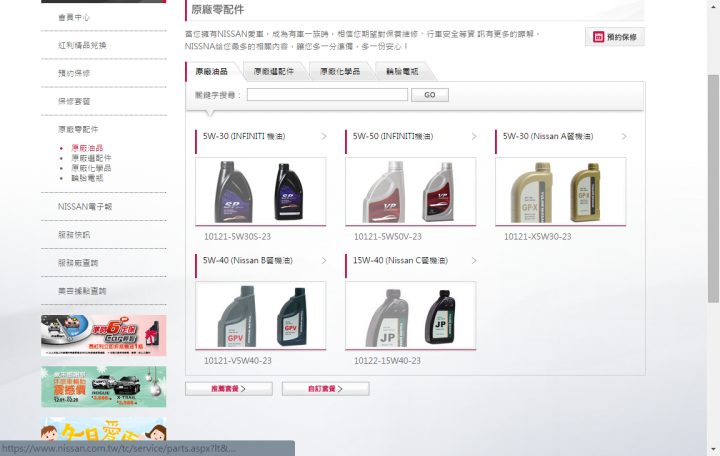Click part number 10121-5W50V-23
This screenshot has width=720, height=456.
(x=388, y=237)
